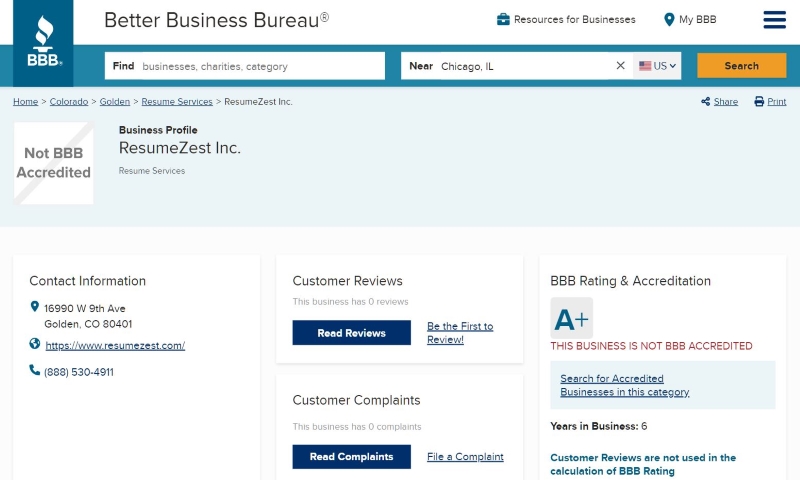
Task: Click the globe website icon
Action: click(35, 344)
